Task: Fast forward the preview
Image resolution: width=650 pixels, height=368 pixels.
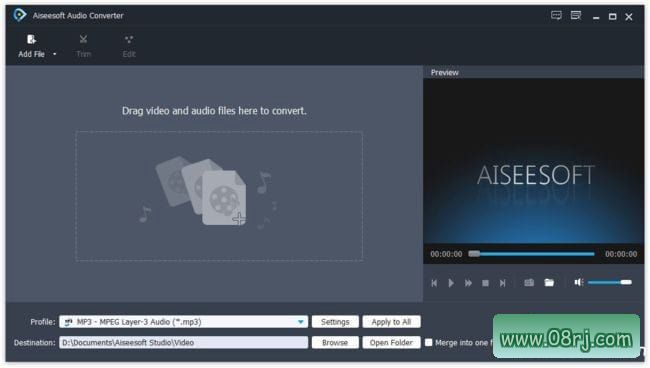Action: click(468, 283)
